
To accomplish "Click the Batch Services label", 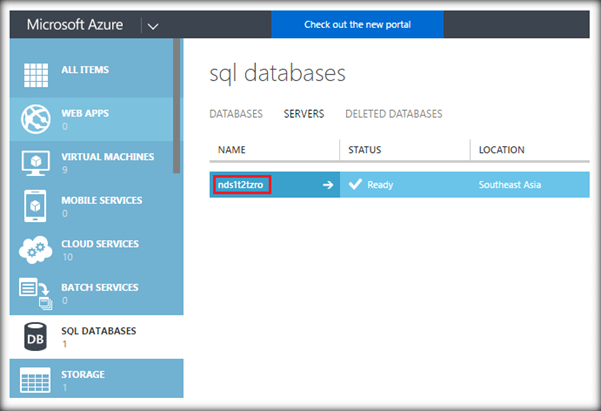I will coord(100,288).
